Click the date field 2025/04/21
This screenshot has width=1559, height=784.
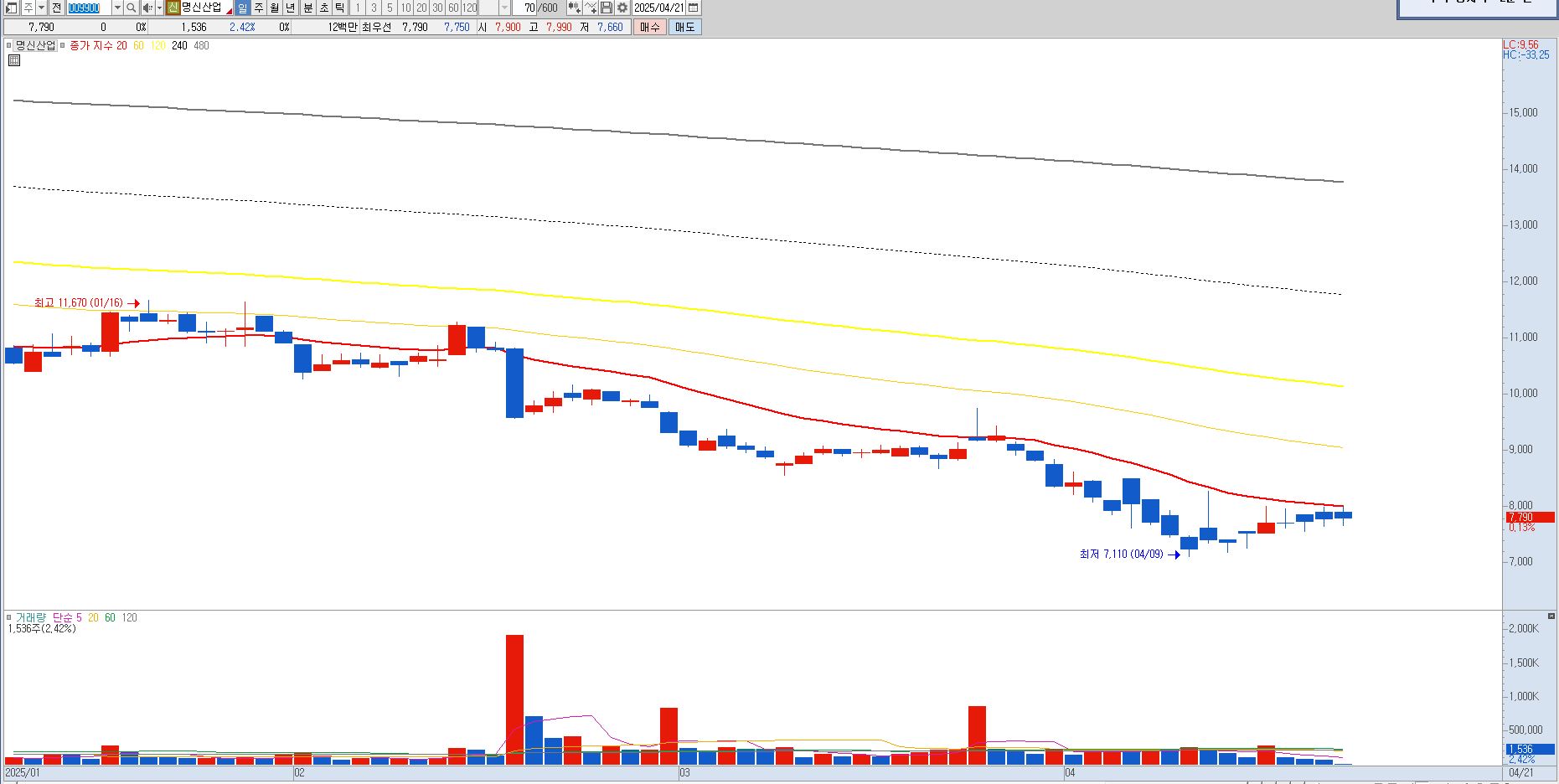tap(659, 8)
